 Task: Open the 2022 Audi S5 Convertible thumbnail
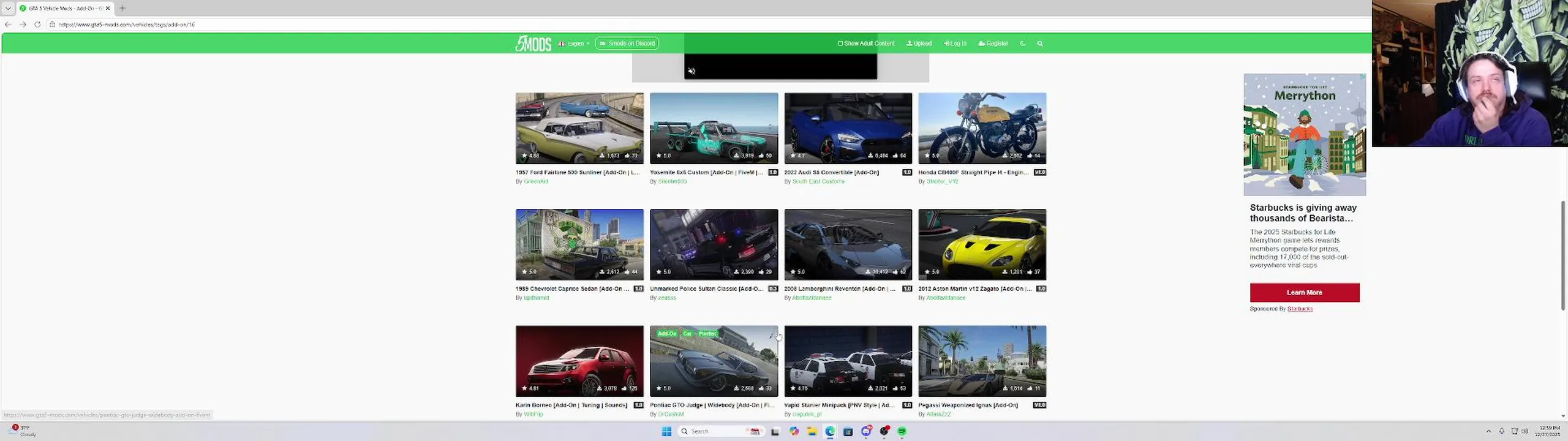pos(848,128)
